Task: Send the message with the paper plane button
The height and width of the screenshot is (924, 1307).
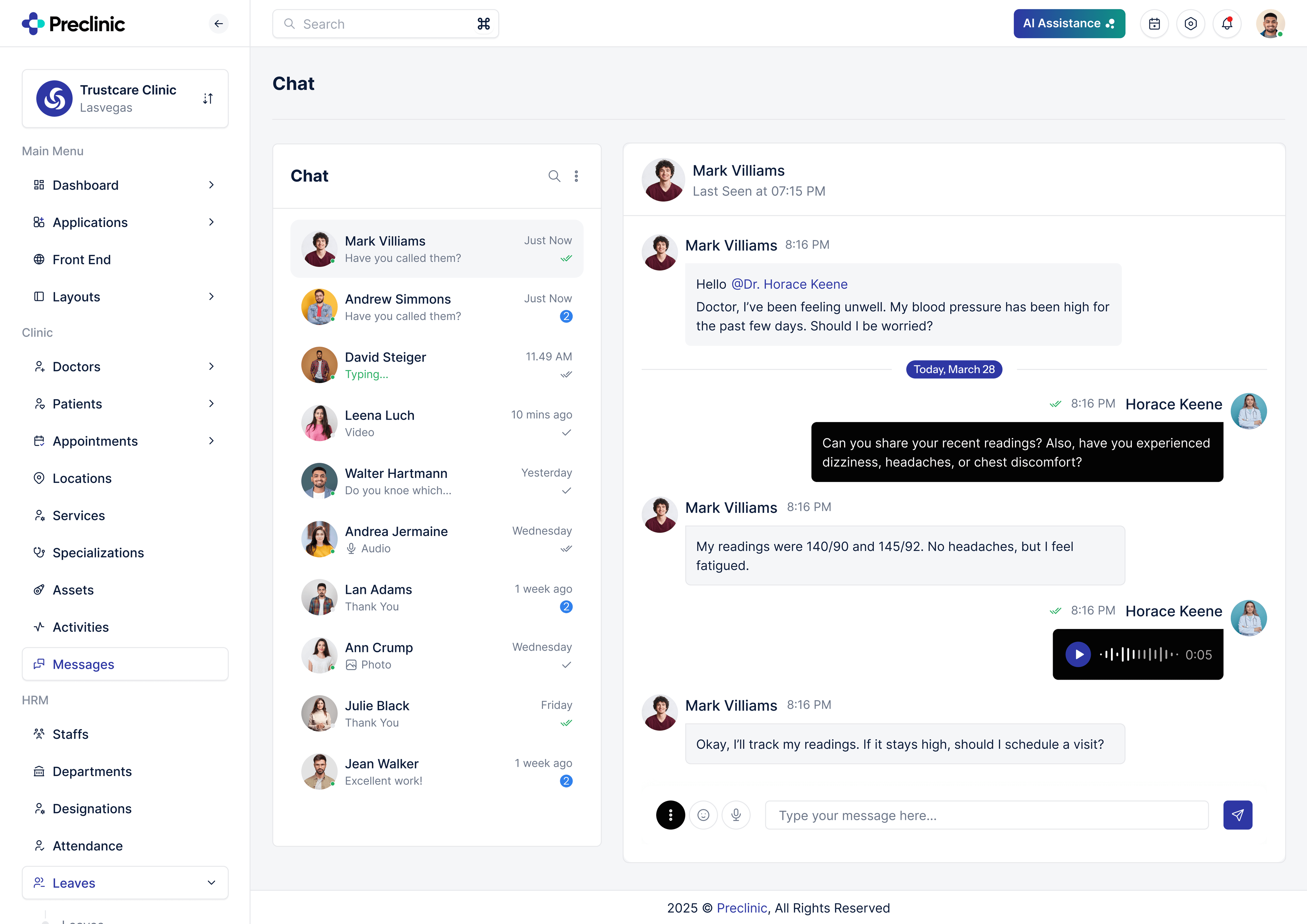Action: point(1238,815)
